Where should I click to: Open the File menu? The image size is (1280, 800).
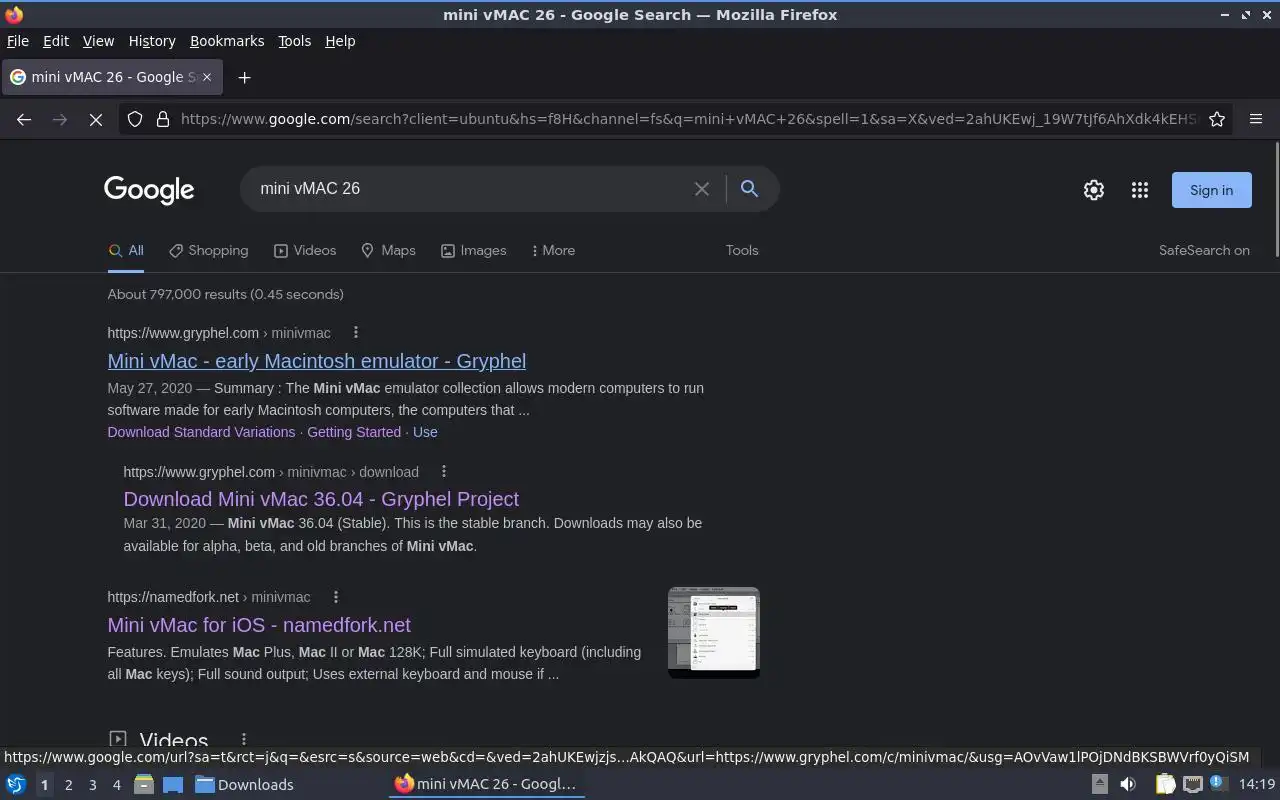click(17, 41)
